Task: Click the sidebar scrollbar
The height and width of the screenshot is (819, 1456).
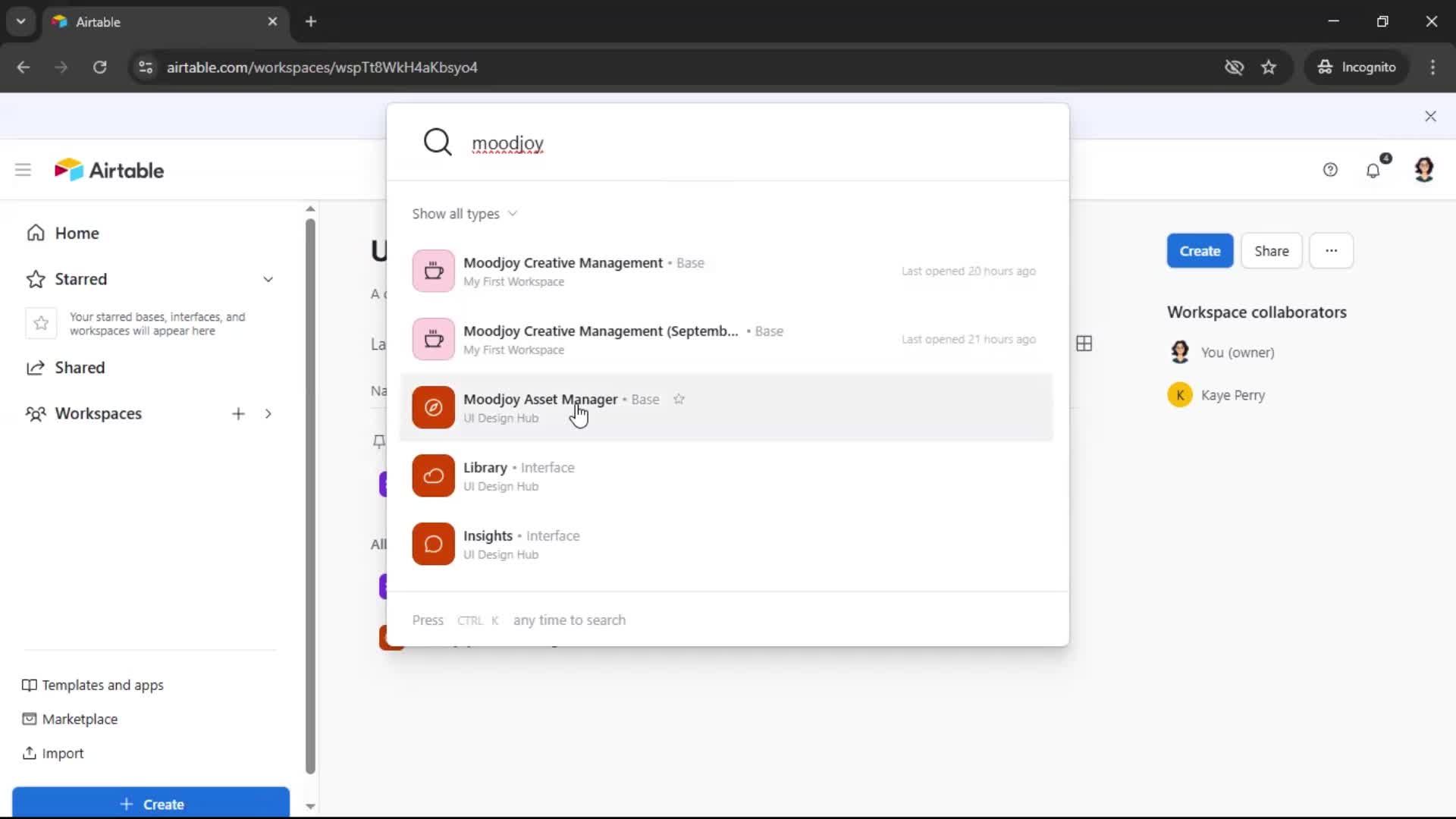Action: [x=310, y=497]
